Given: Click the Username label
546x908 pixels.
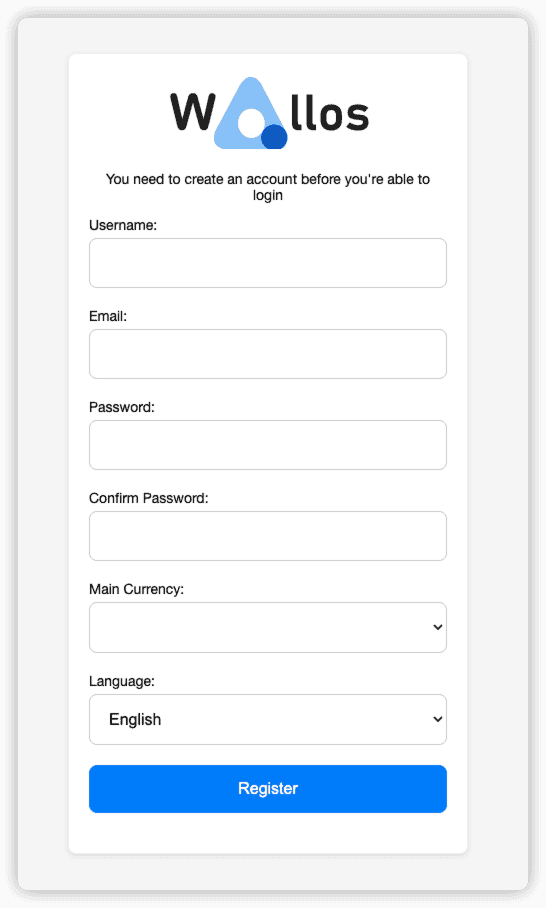Looking at the screenshot, I should coord(123,225).
